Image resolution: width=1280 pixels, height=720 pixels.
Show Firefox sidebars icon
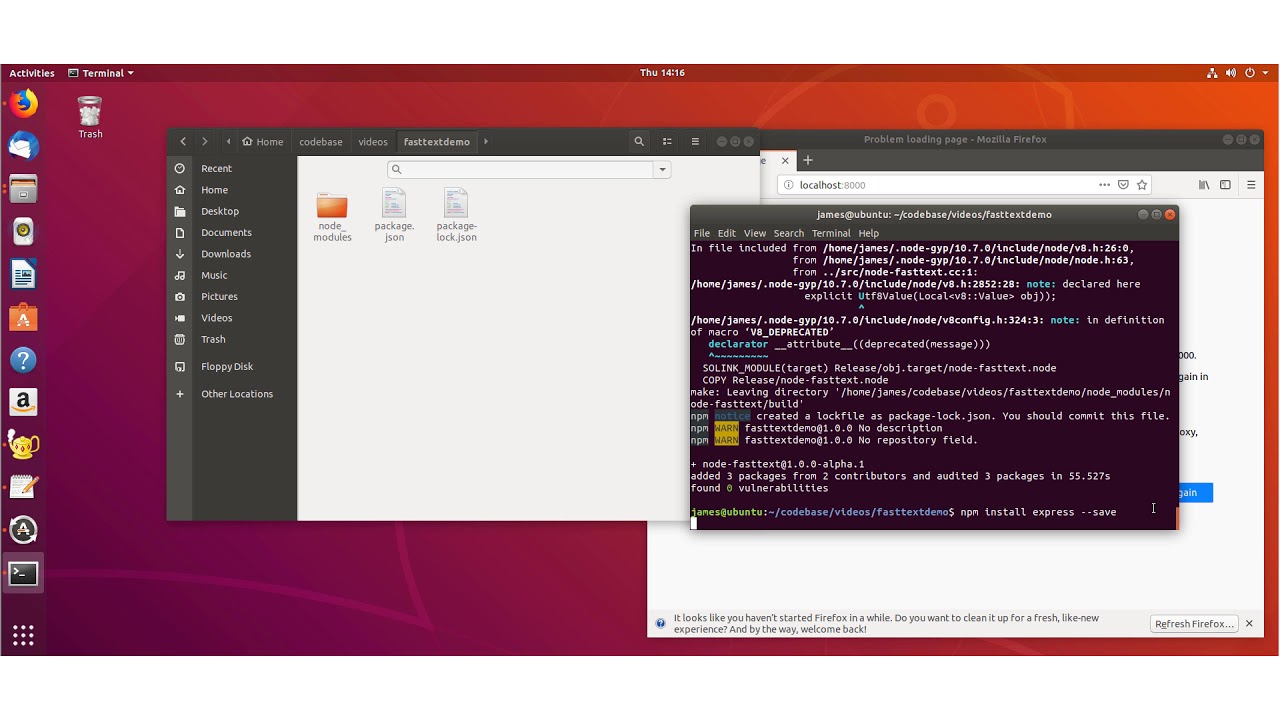tap(1225, 185)
